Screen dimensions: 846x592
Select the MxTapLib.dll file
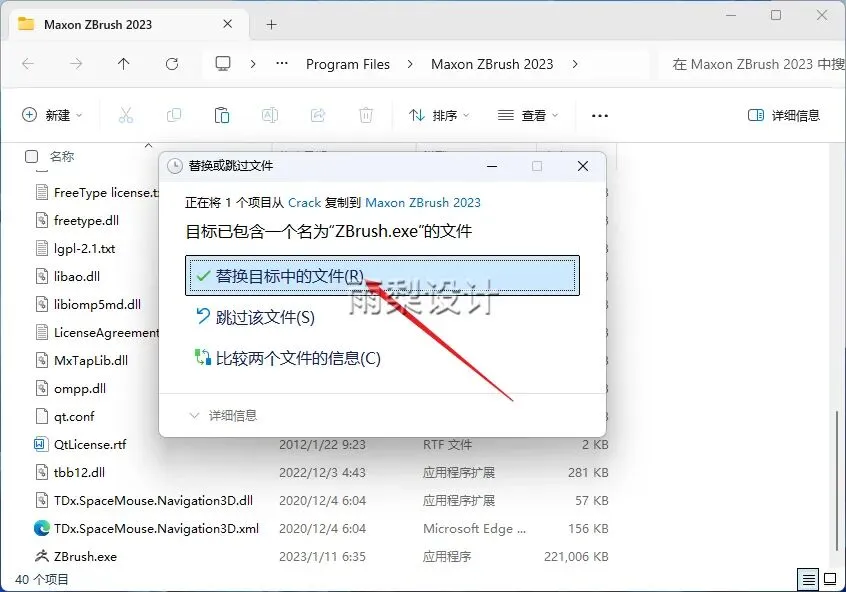tap(91, 360)
